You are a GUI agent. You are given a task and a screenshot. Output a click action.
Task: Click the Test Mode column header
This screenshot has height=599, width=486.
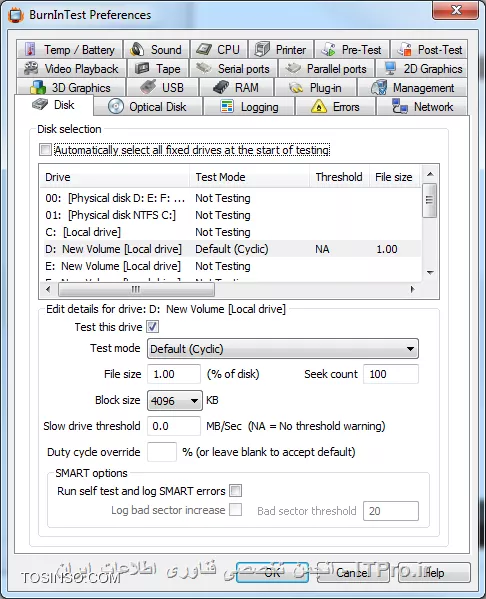tap(249, 177)
